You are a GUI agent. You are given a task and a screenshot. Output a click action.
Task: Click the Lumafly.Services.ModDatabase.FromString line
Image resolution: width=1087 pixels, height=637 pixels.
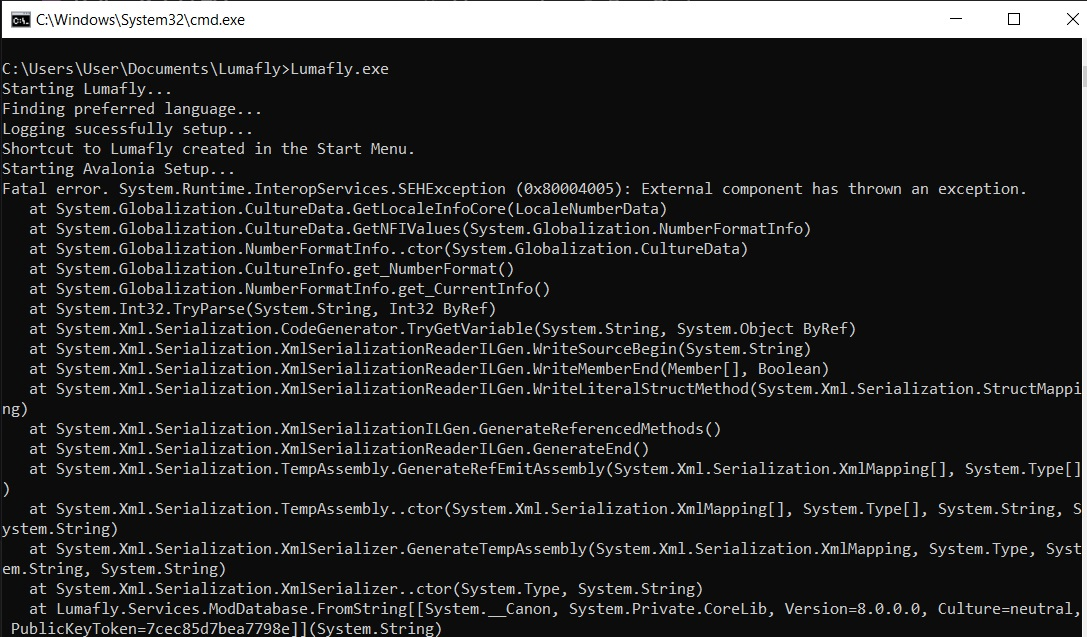coord(556,609)
